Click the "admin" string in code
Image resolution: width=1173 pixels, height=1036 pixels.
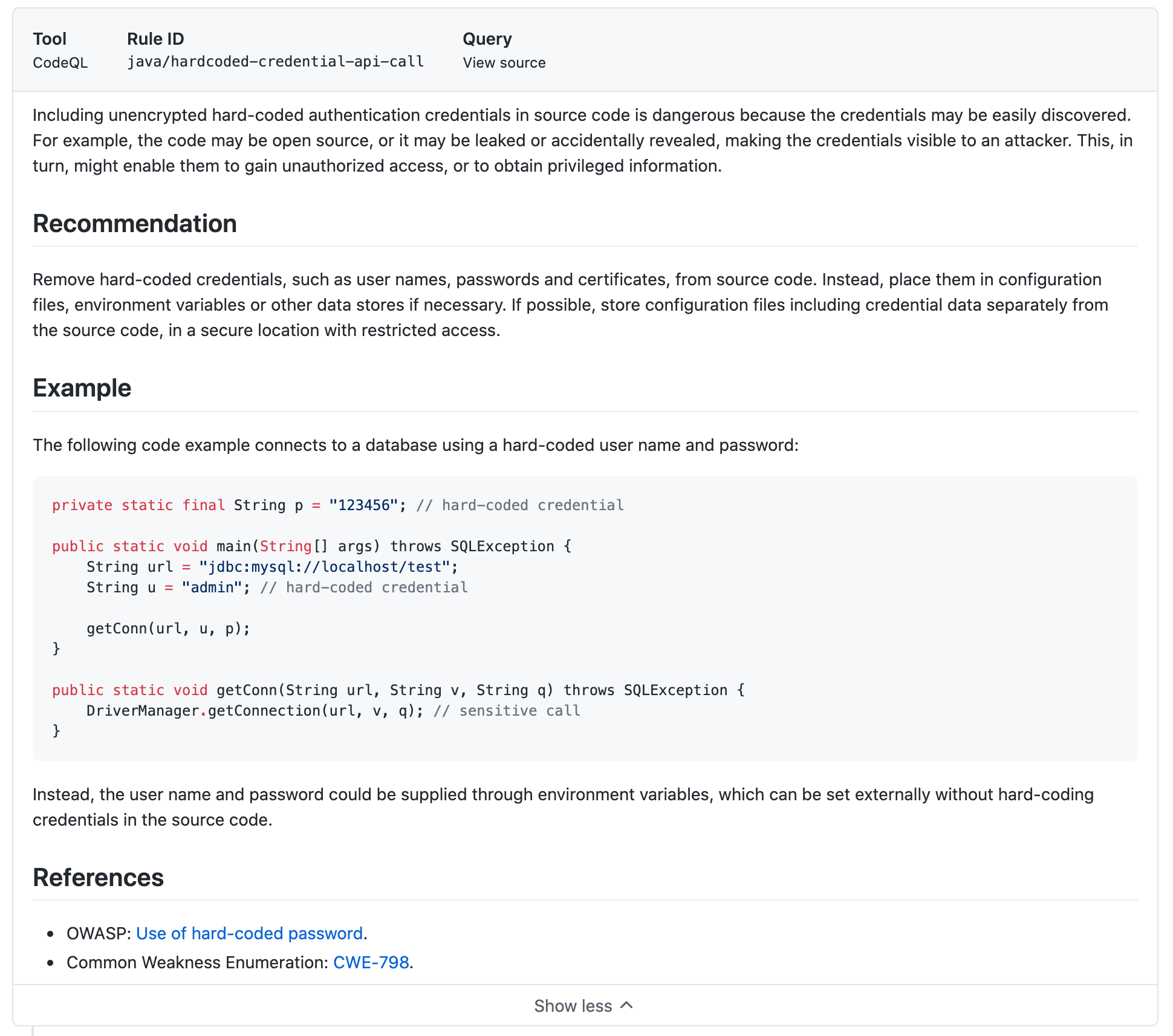[x=212, y=588]
